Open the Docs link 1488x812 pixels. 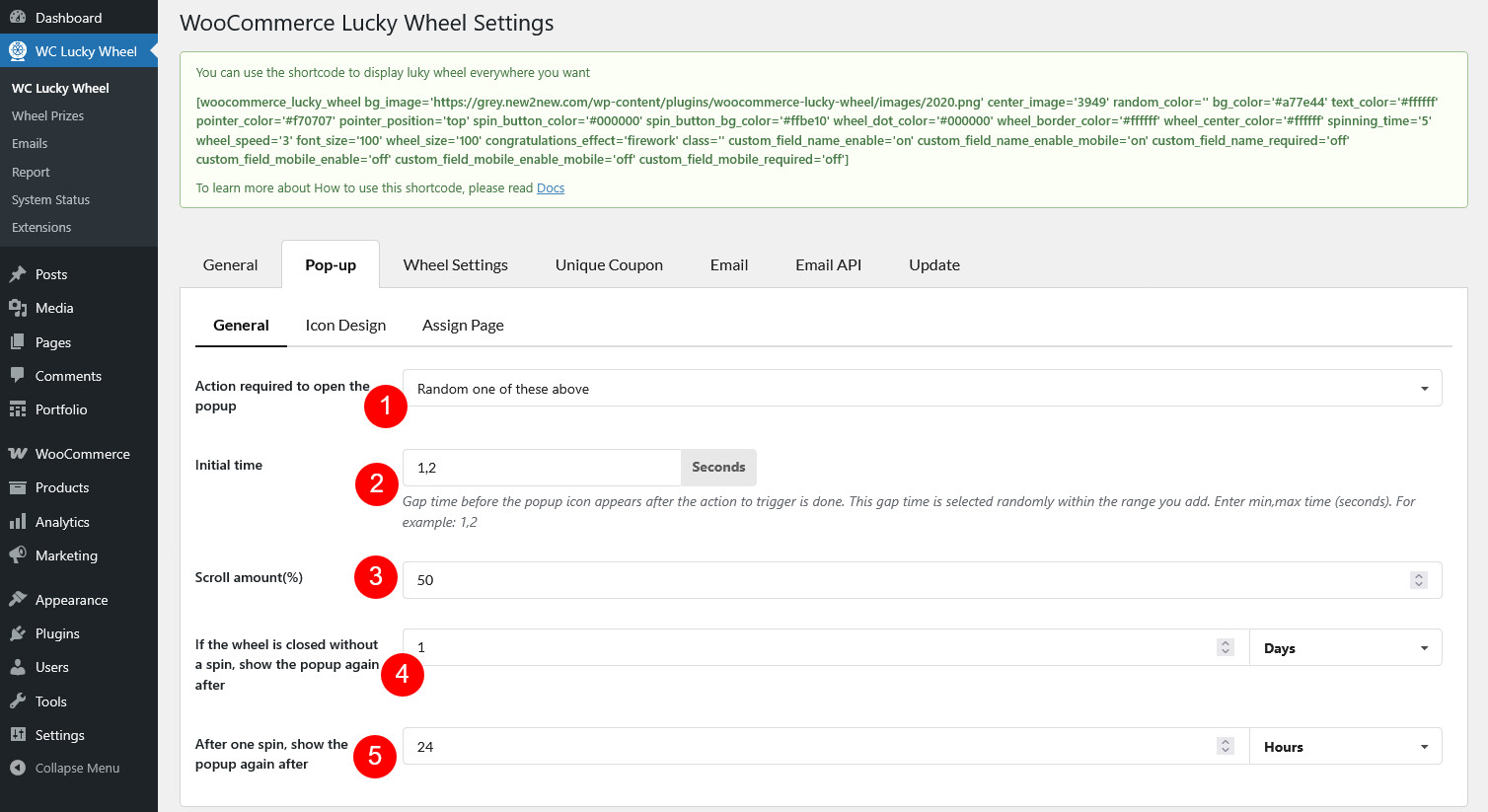click(551, 188)
